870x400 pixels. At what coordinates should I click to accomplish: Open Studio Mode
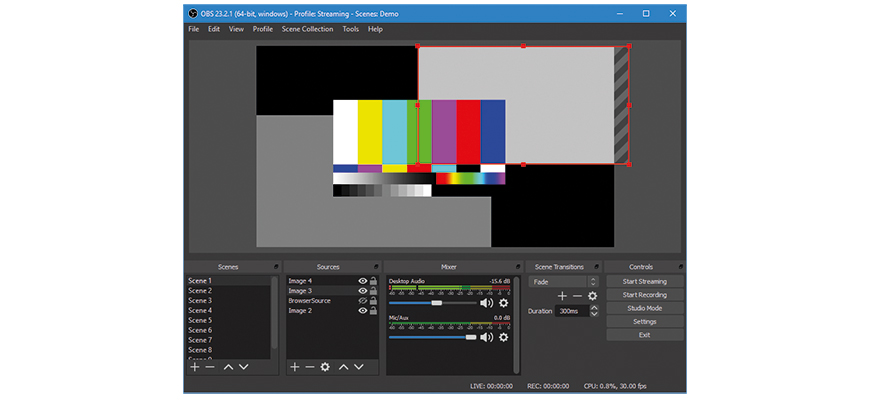click(x=644, y=308)
